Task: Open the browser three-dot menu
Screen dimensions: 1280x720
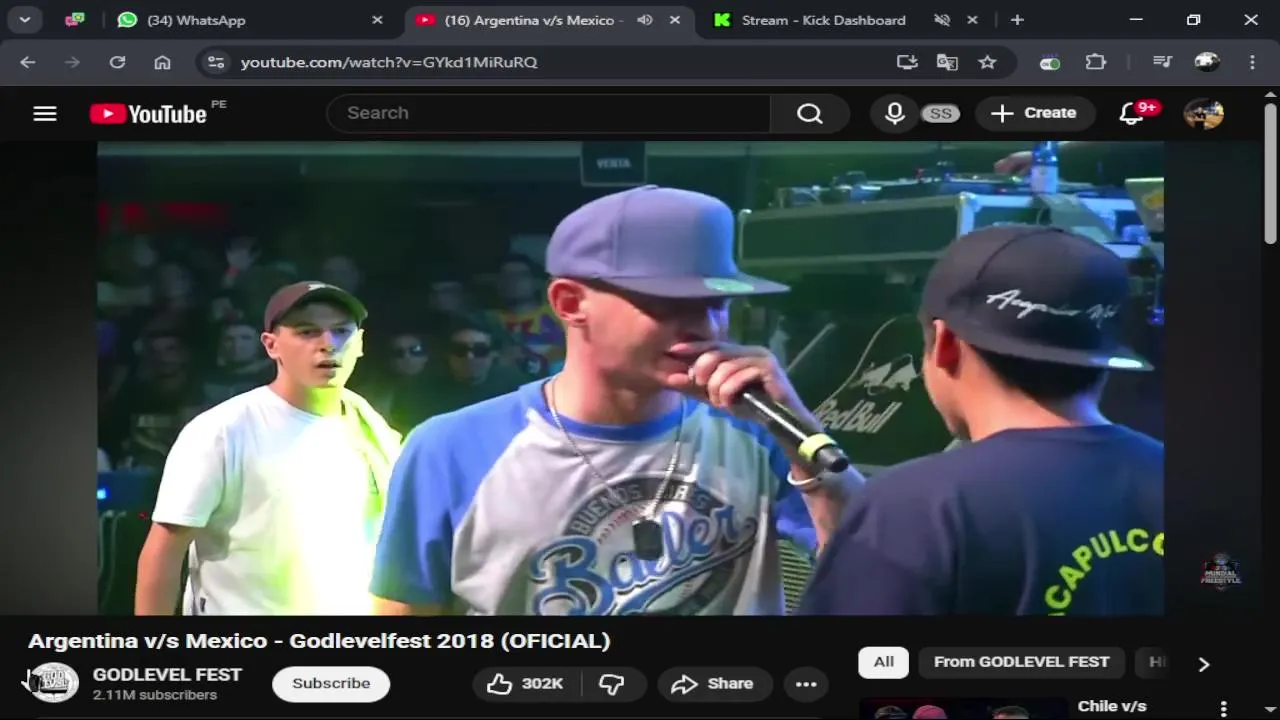Action: 1252,62
